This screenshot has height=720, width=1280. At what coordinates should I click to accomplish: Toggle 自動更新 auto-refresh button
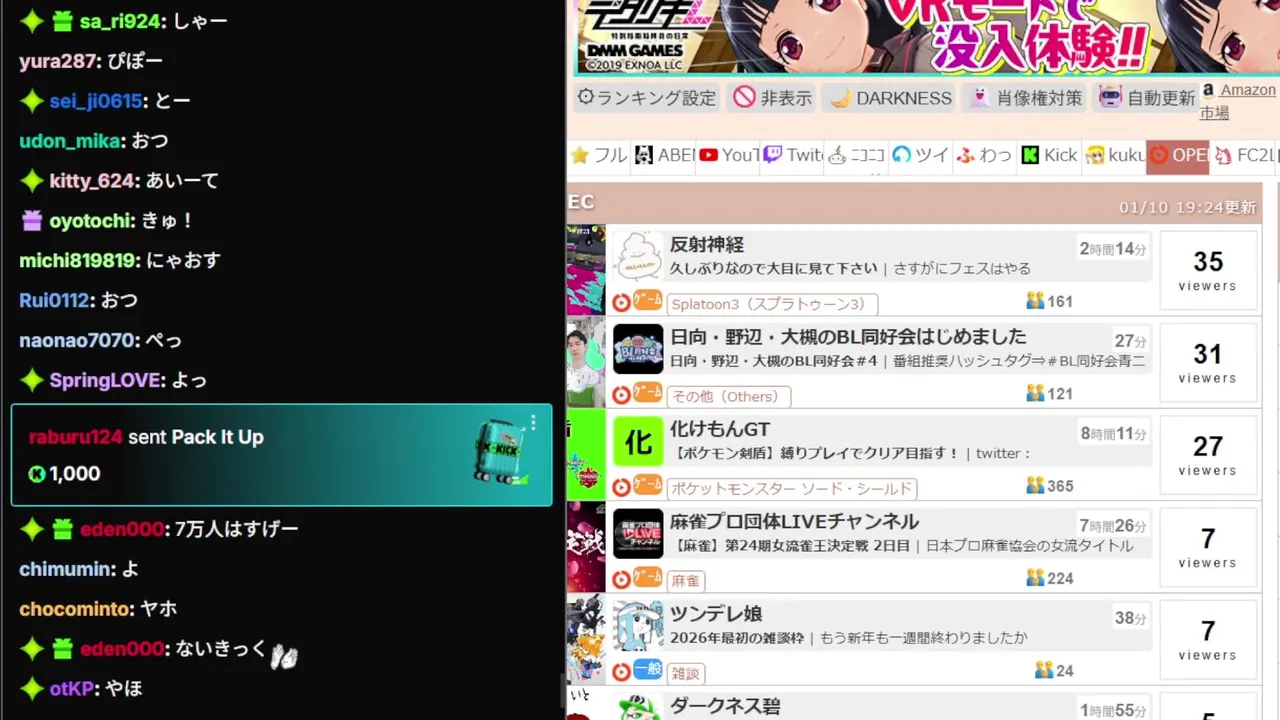[1146, 98]
